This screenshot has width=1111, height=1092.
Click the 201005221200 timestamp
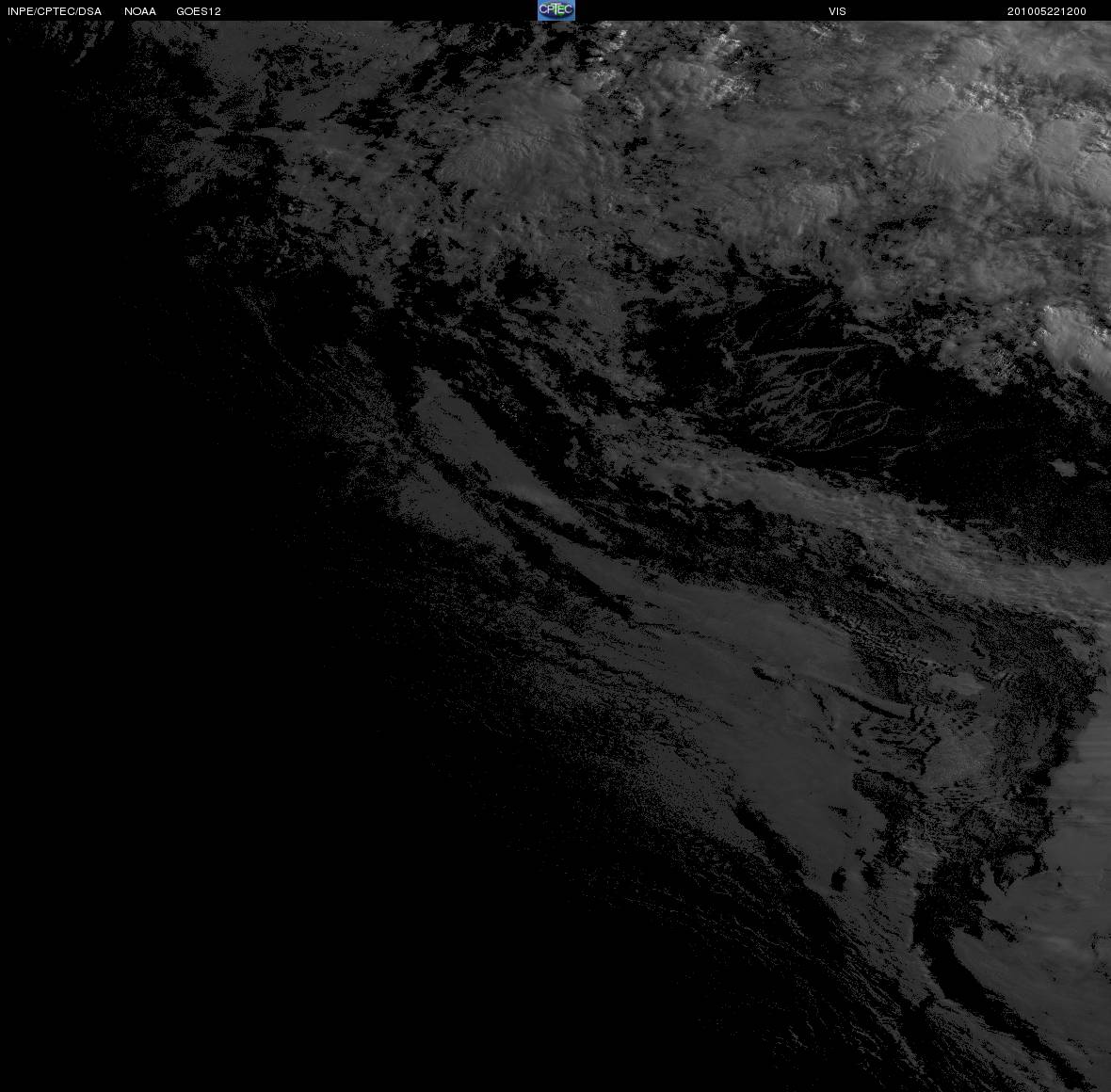click(1047, 11)
